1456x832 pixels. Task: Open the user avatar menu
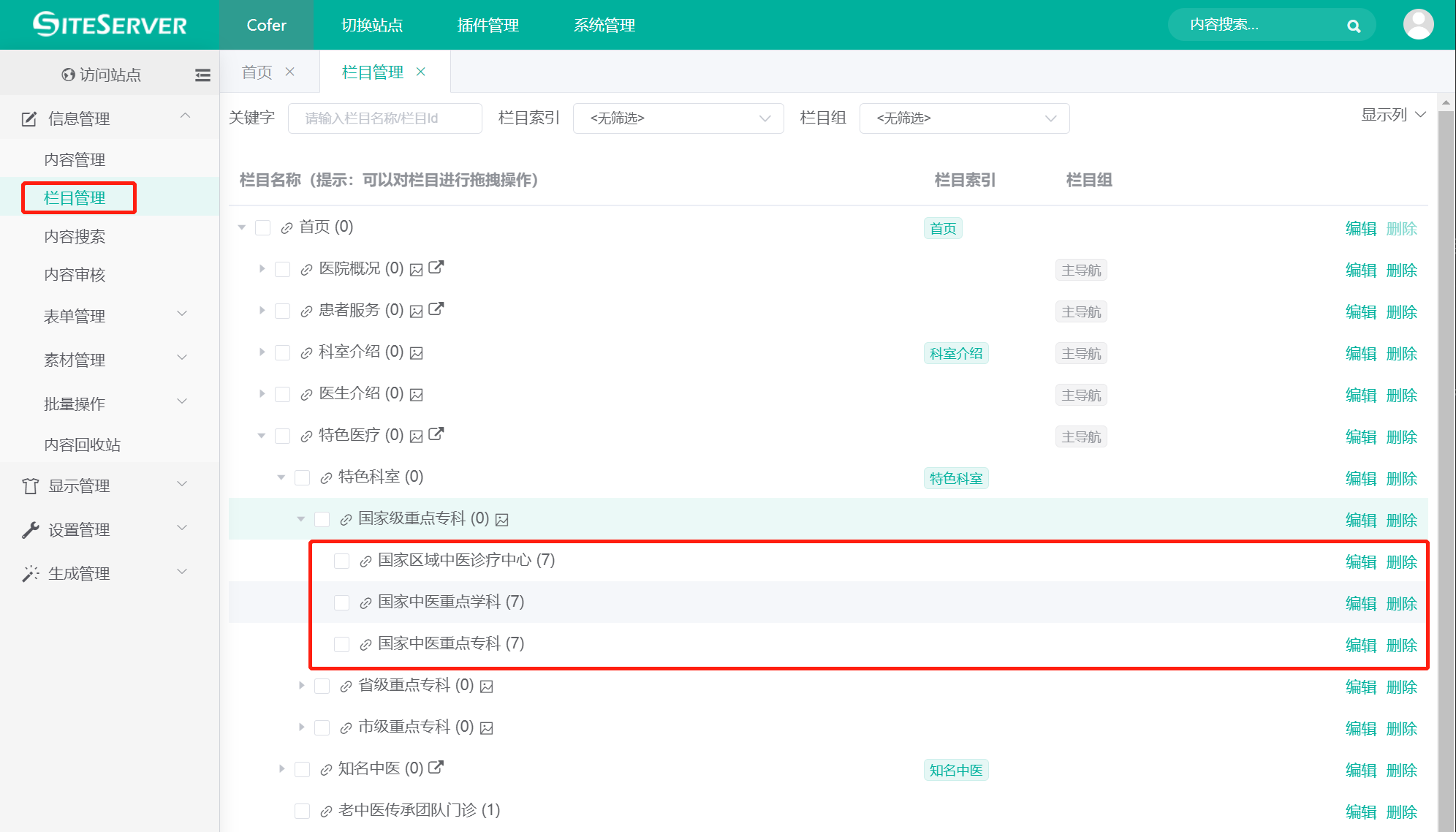pyautogui.click(x=1418, y=25)
